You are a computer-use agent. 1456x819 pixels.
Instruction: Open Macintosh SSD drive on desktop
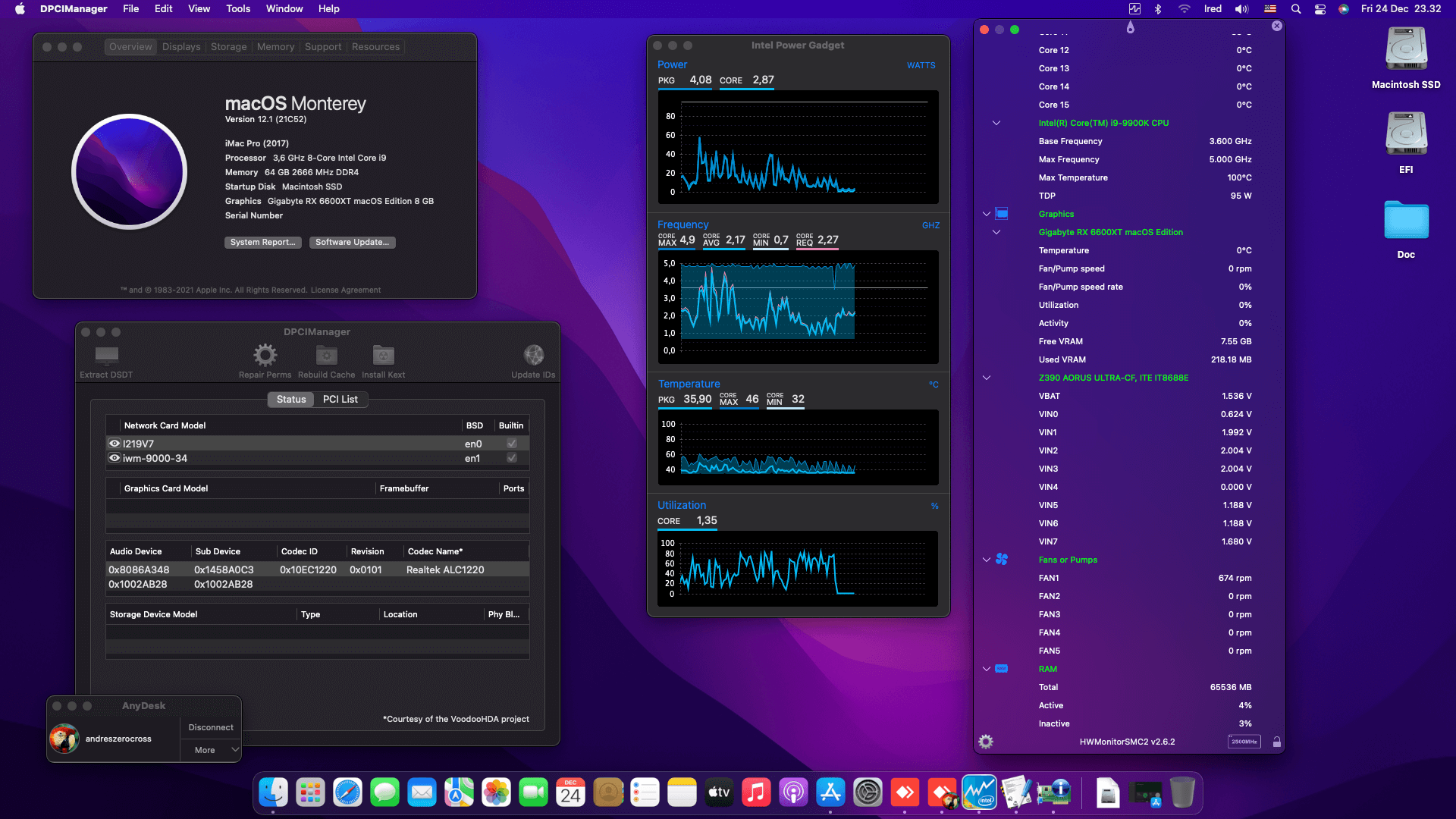(x=1406, y=49)
